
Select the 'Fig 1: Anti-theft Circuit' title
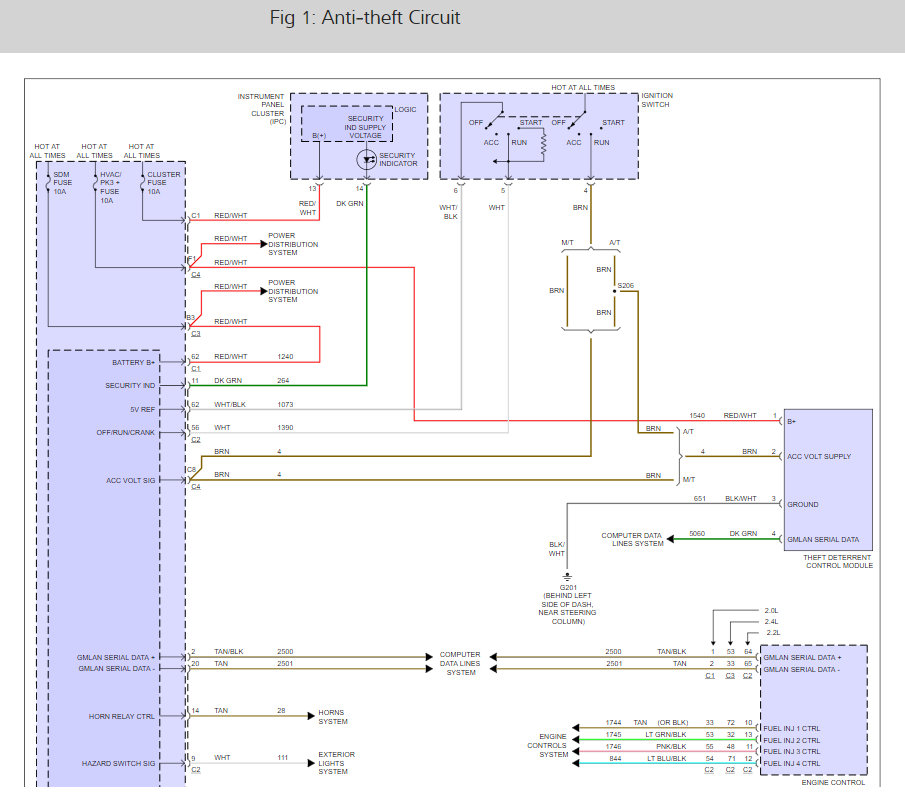(365, 17)
